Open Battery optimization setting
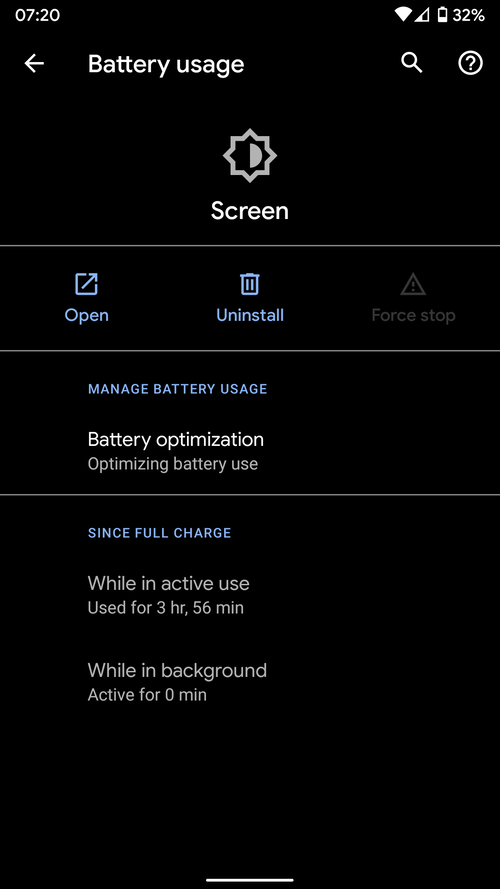 tap(250, 451)
